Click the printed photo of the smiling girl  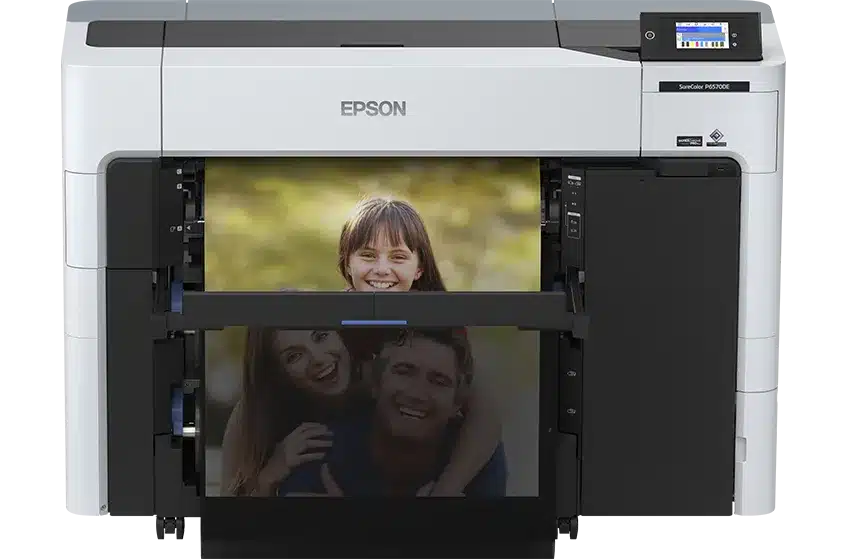click(x=372, y=225)
